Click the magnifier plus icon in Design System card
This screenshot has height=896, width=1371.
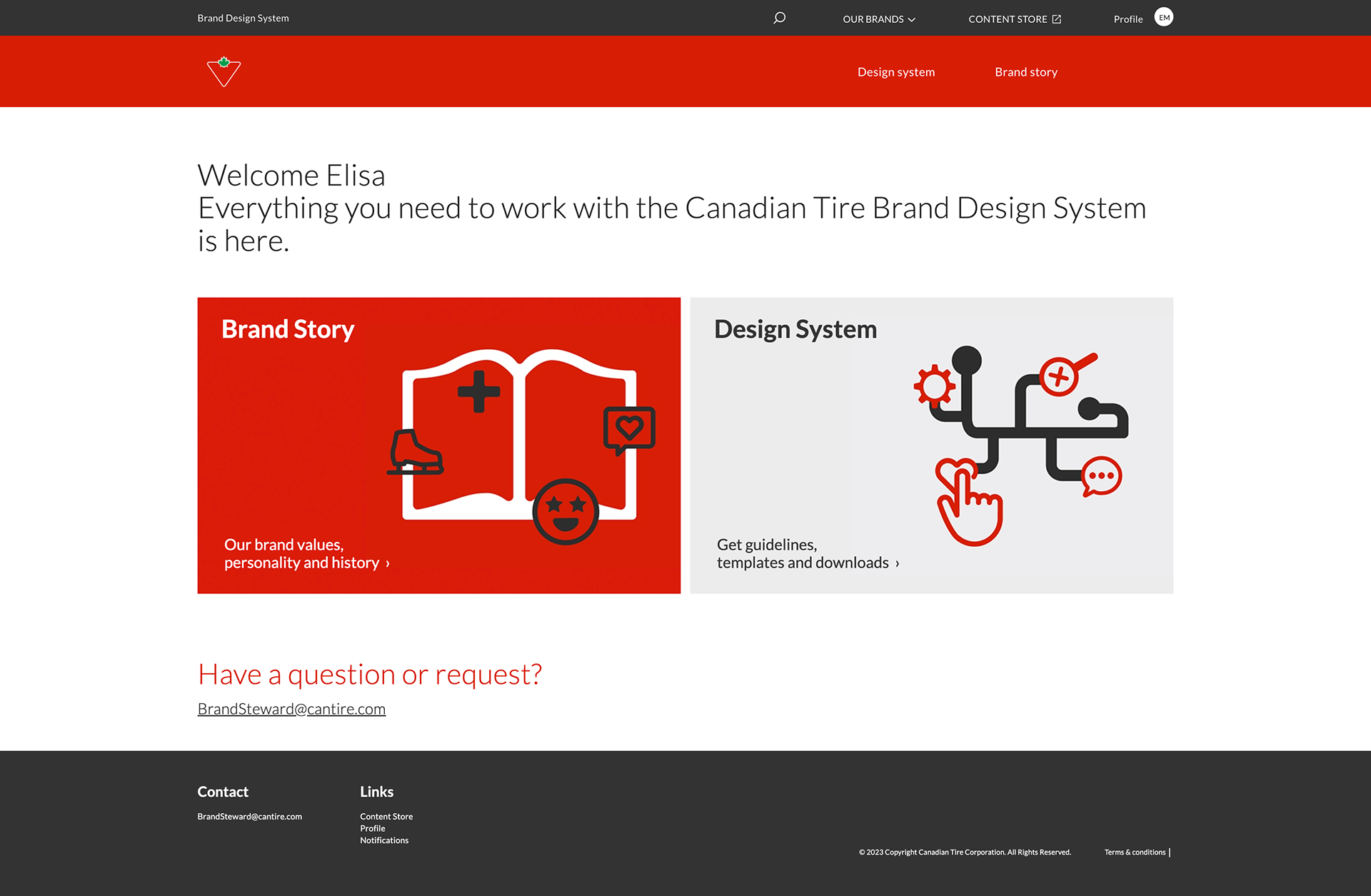coord(1067,374)
